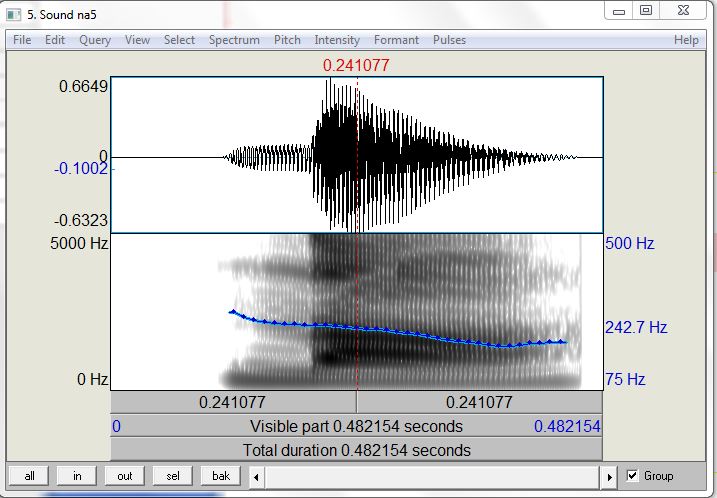This screenshot has width=717, height=498.
Task: Click the first point of the blue pitch contour
Action: point(233,312)
